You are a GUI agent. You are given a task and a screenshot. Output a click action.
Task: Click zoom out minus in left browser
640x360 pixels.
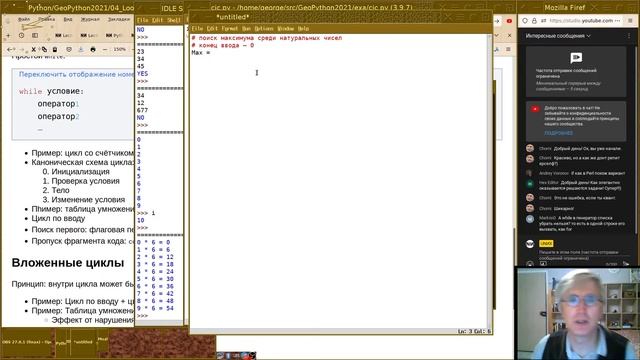pos(105,49)
